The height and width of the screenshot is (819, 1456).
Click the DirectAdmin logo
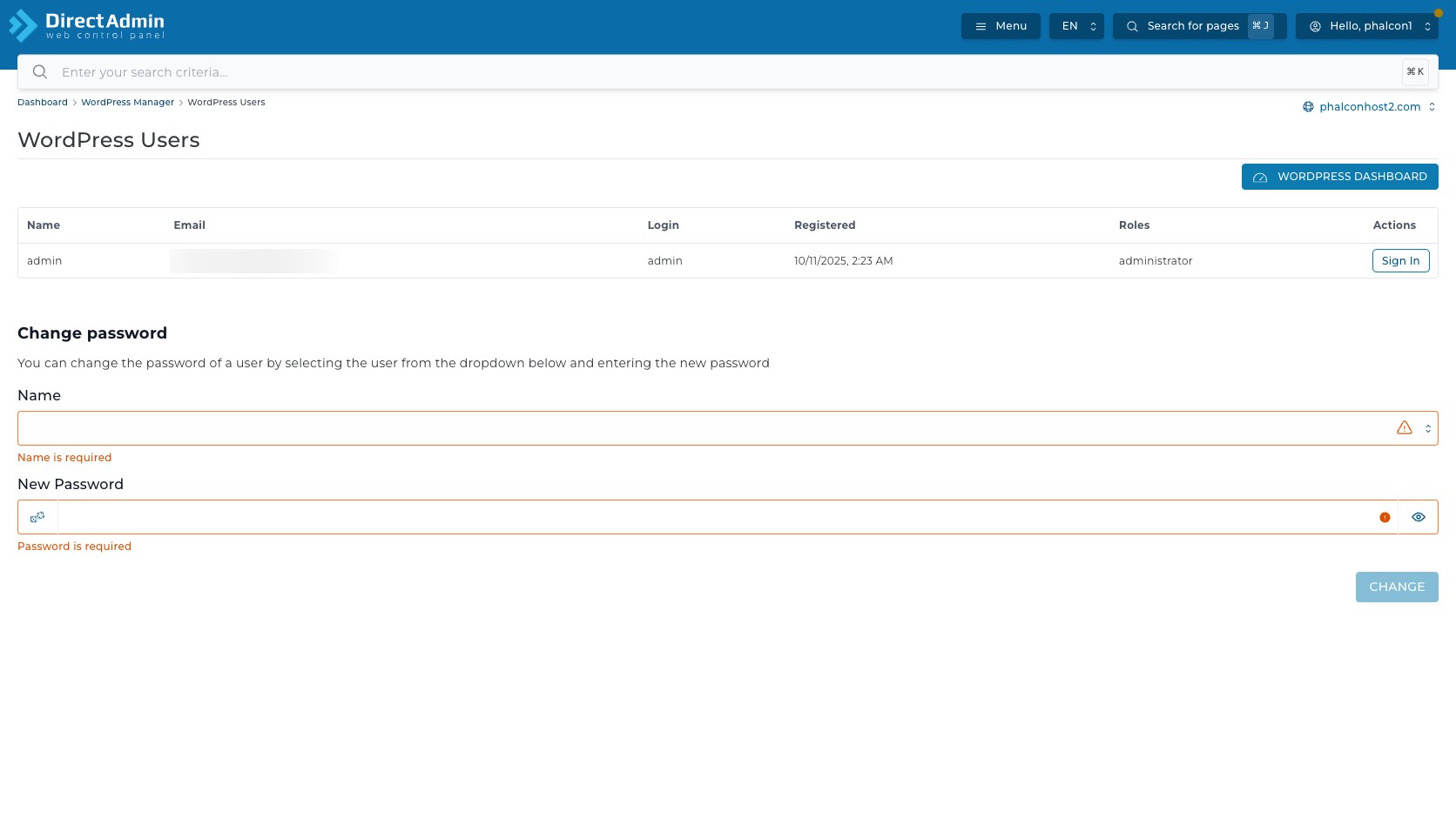[86, 26]
